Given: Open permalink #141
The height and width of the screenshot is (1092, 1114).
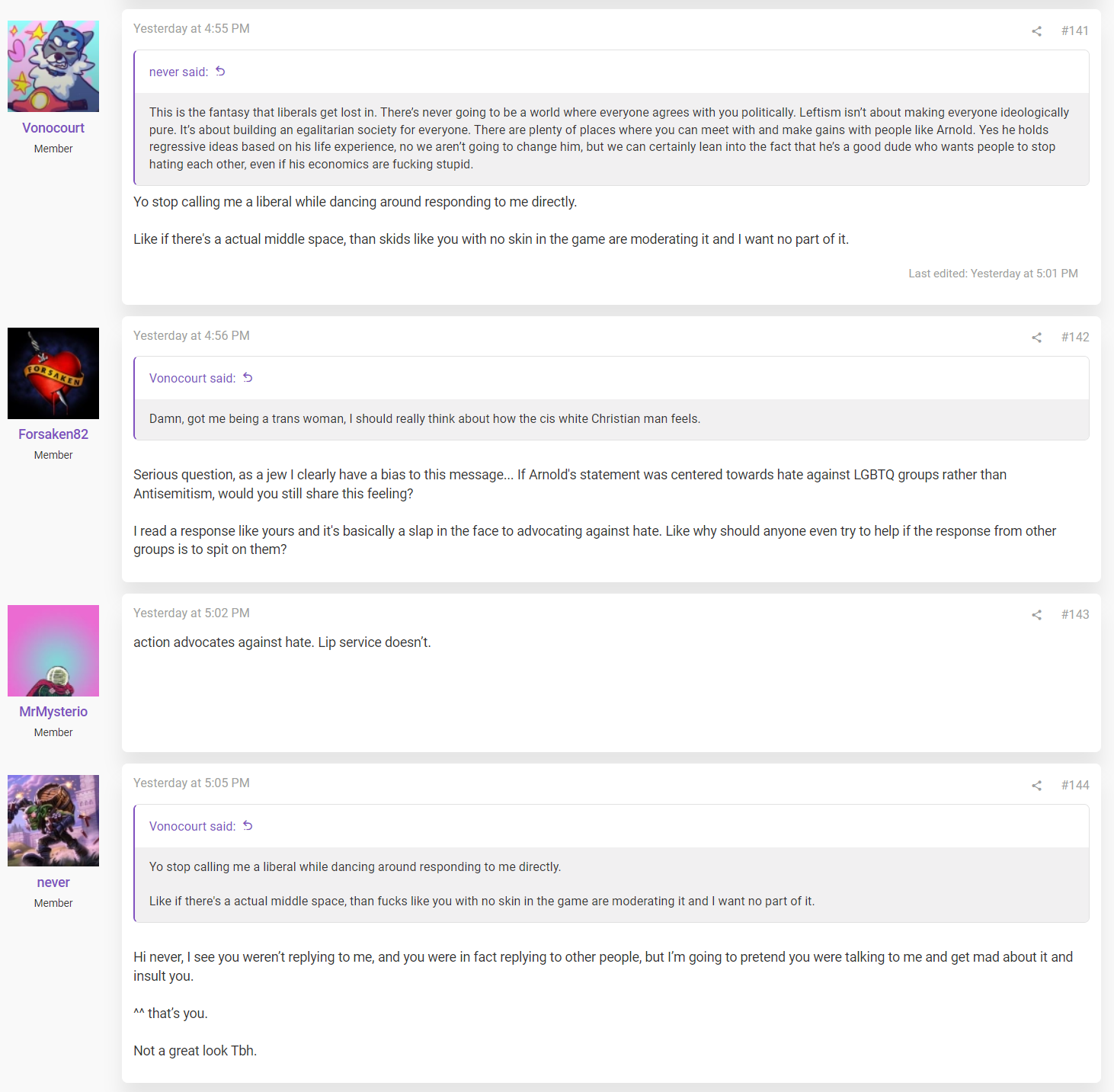Looking at the screenshot, I should [x=1074, y=30].
